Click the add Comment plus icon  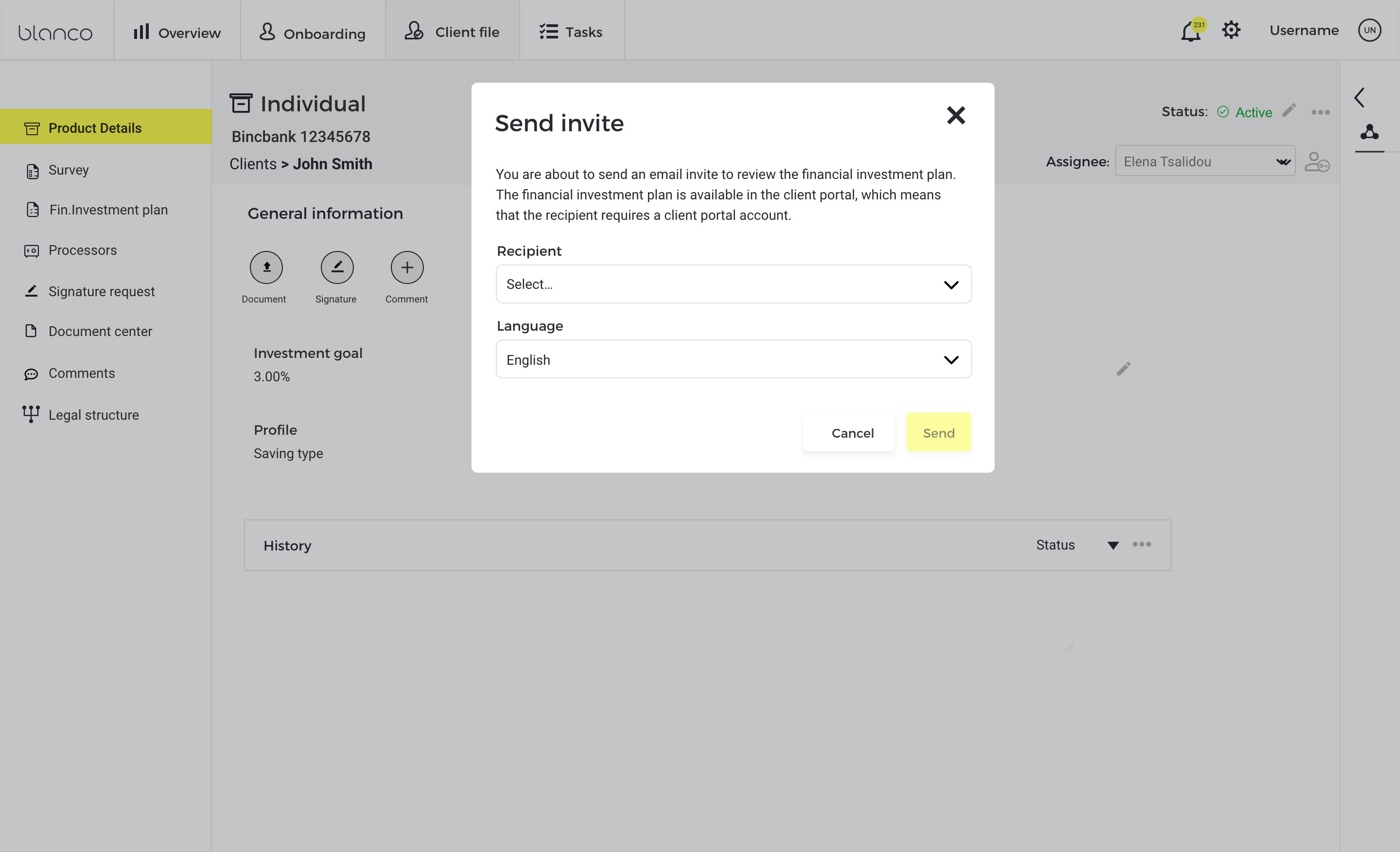(407, 267)
